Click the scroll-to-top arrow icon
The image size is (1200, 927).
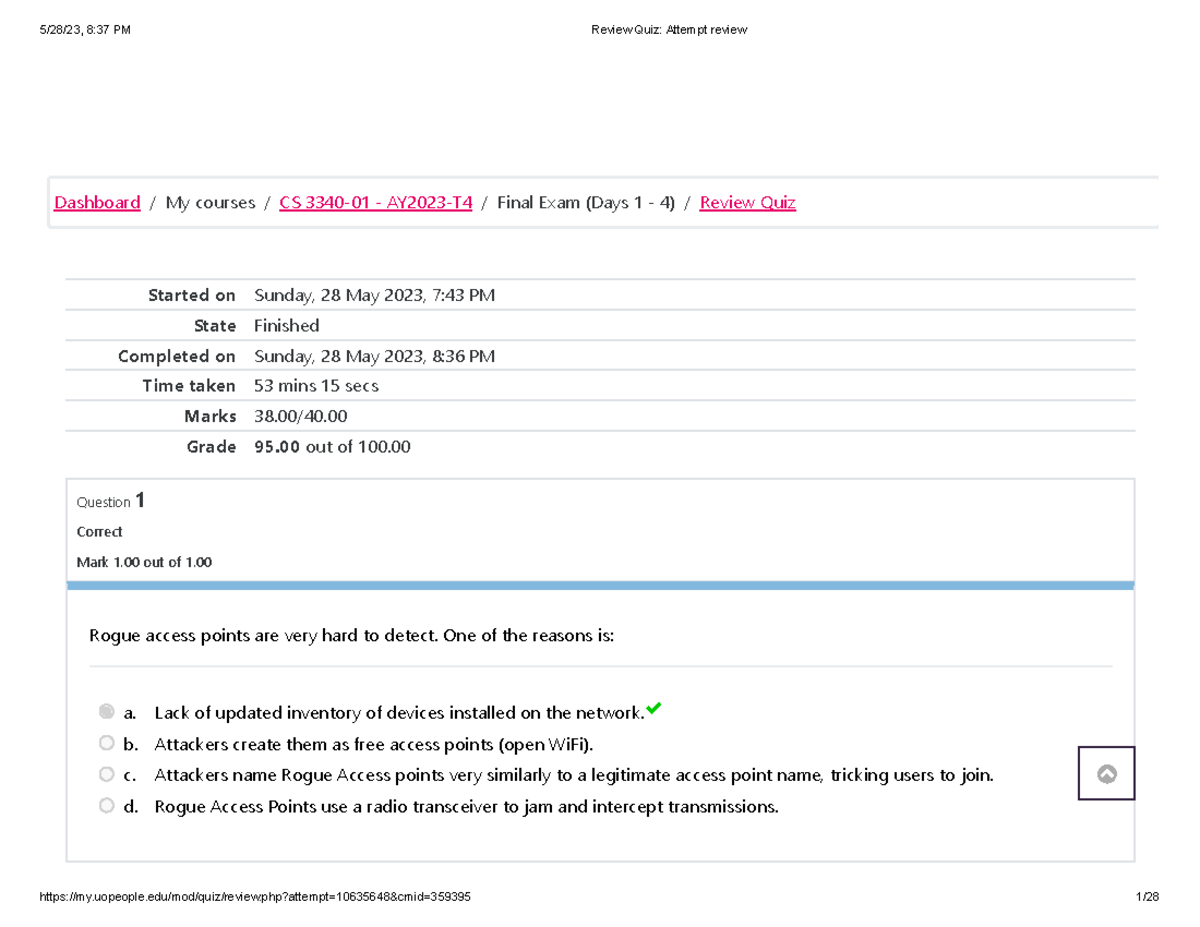pyautogui.click(x=1106, y=773)
